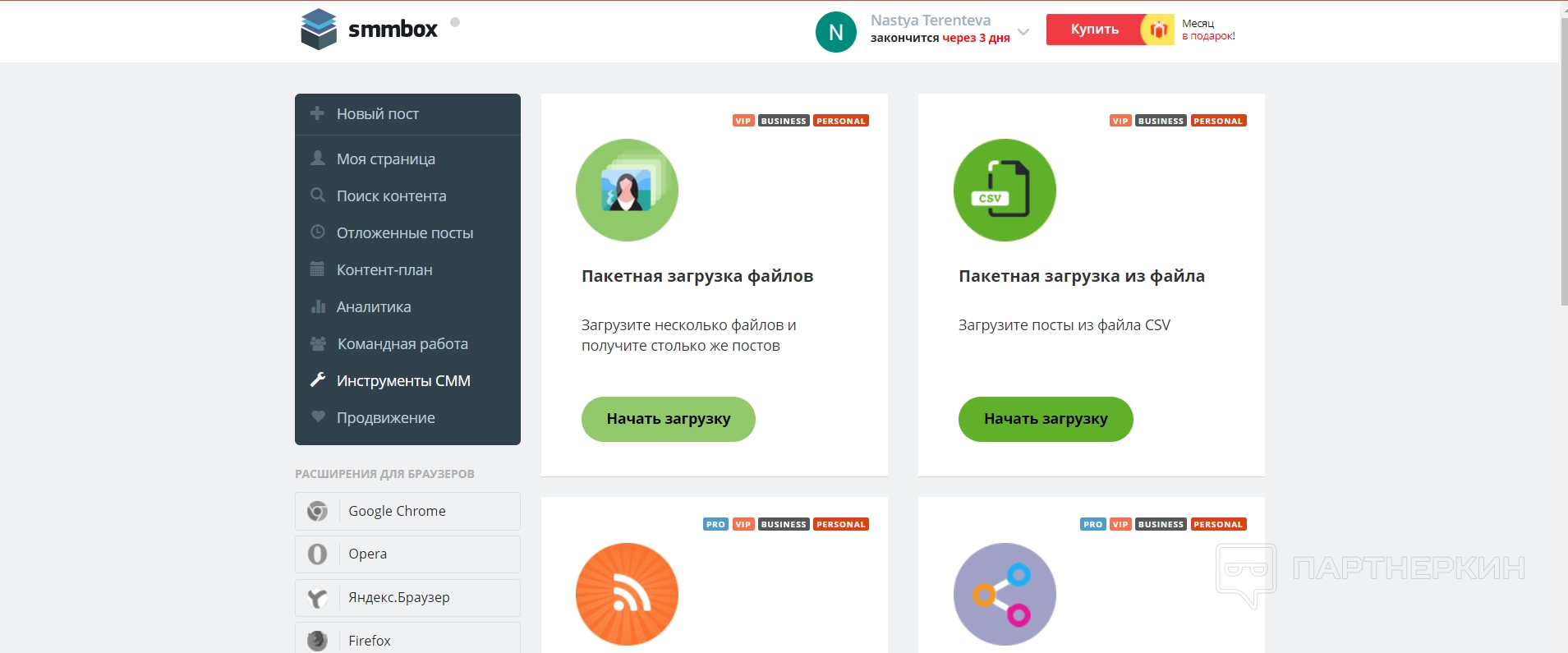Click the Пакетная загрузка из файла heading
Image resolution: width=1568 pixels, height=653 pixels.
coord(1082,276)
